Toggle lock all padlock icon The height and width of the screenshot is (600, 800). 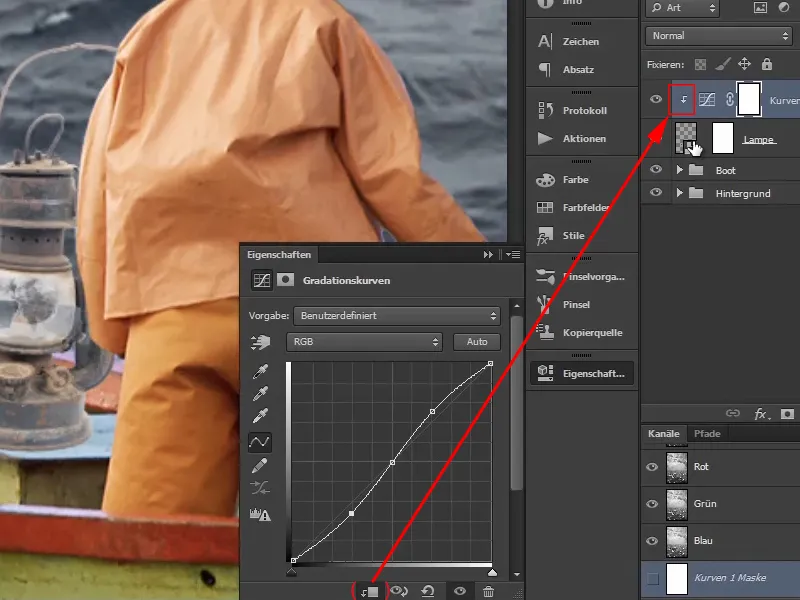pos(766,64)
